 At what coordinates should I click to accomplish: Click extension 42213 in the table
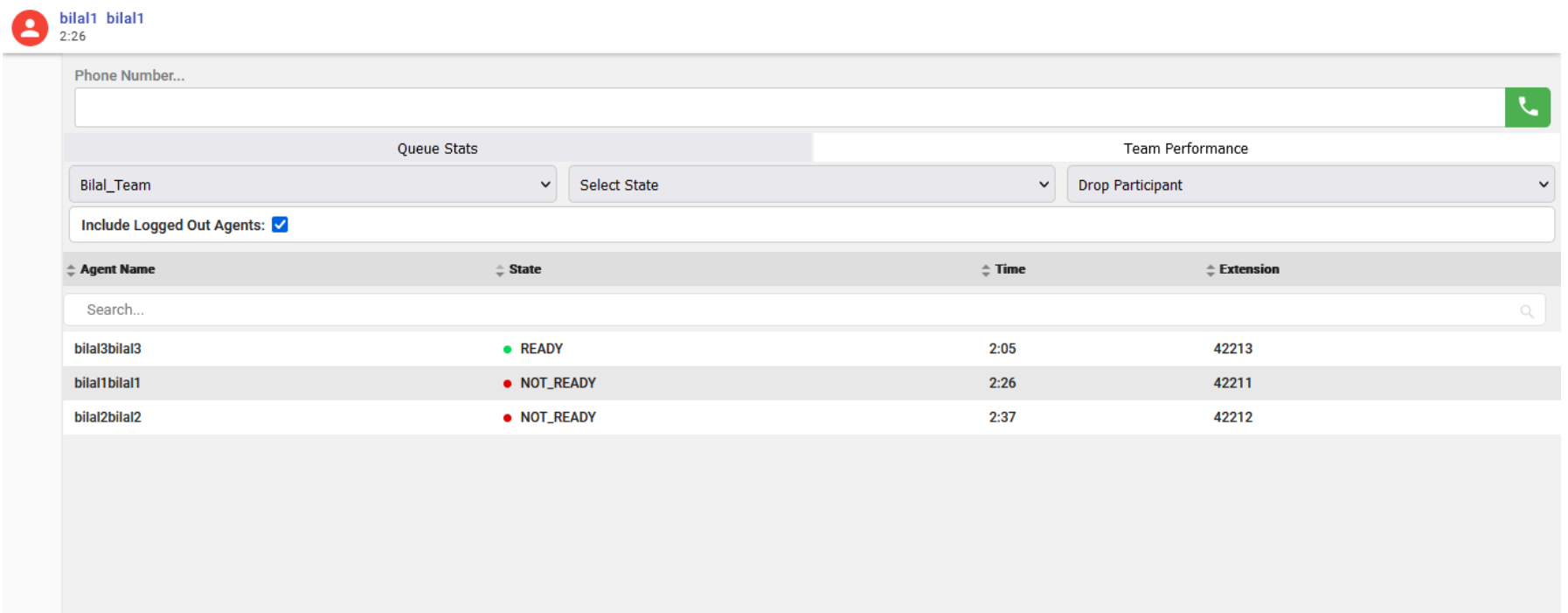[x=1232, y=349]
